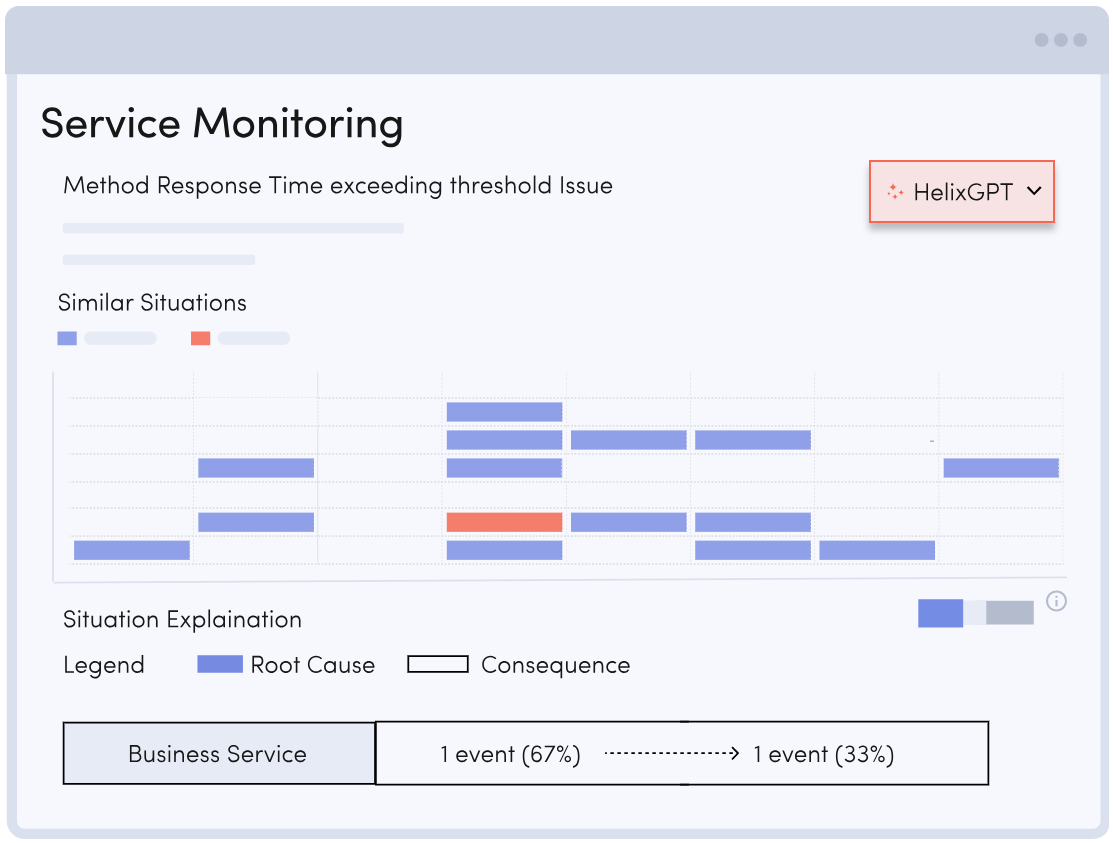Click the Root Cause legend swatch
This screenshot has height=843, width=1113.
click(219, 664)
